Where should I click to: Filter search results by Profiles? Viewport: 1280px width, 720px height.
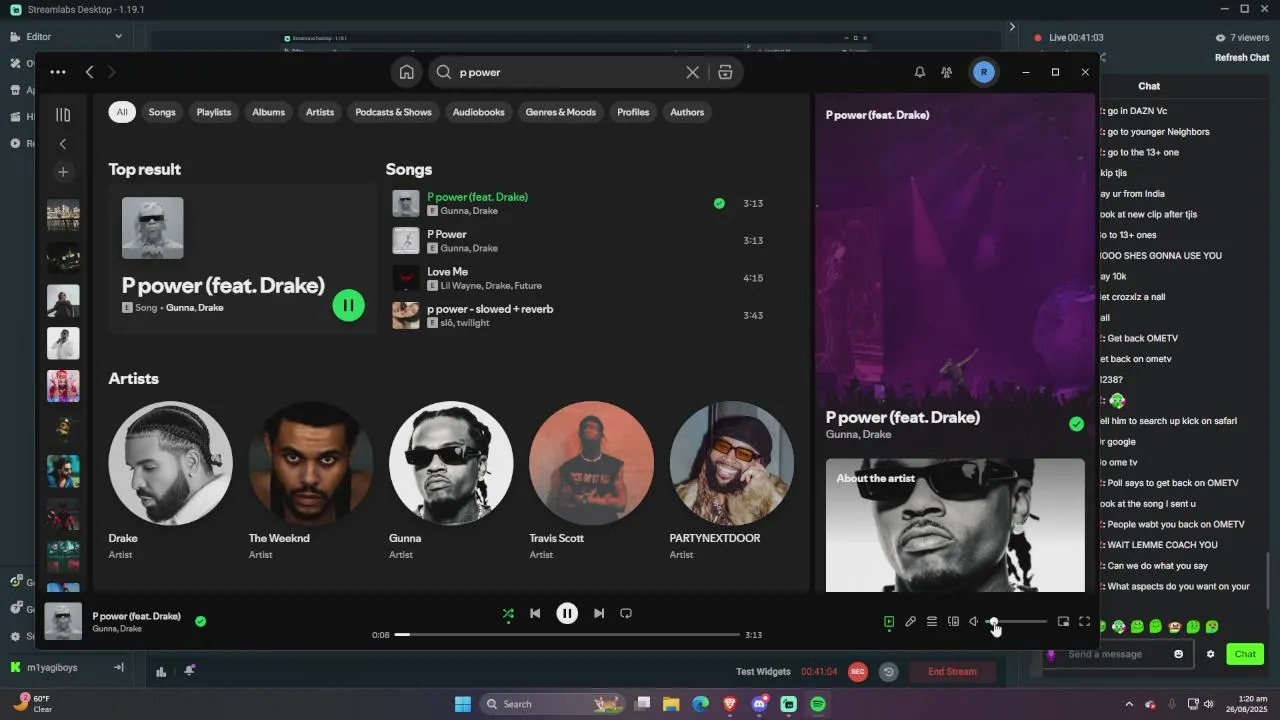coord(633,112)
